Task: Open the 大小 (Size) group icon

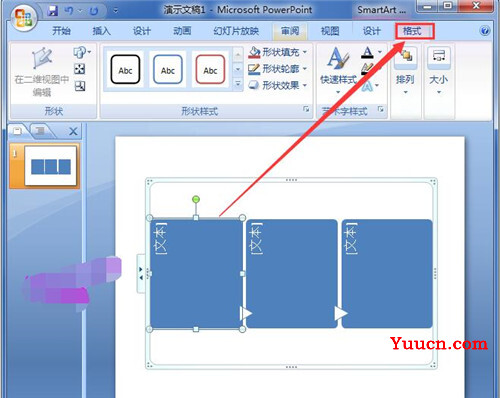Action: pyautogui.click(x=439, y=71)
